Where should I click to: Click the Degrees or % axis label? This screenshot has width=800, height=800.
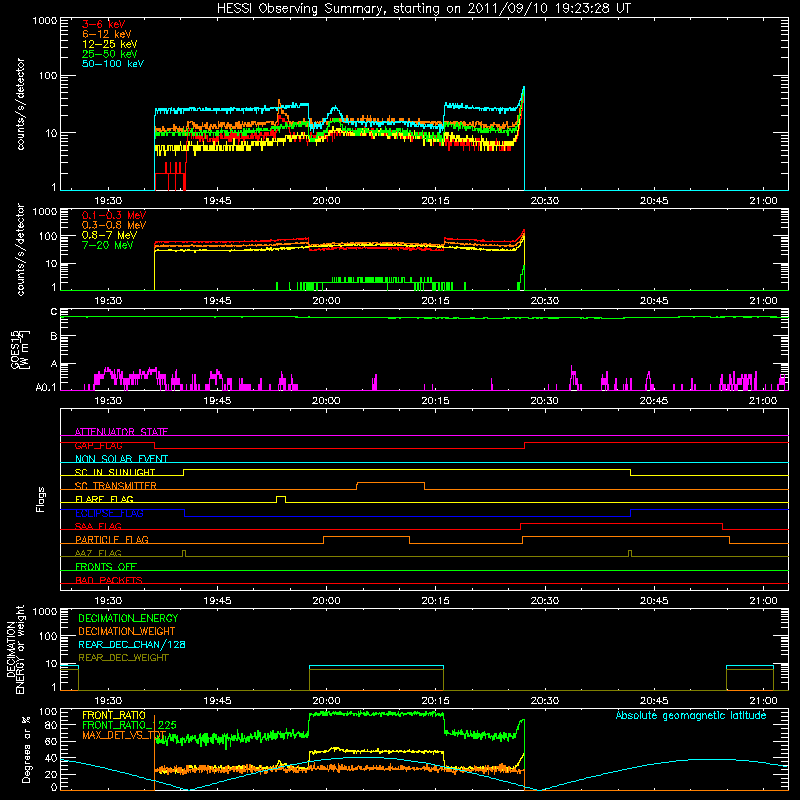pos(26,750)
